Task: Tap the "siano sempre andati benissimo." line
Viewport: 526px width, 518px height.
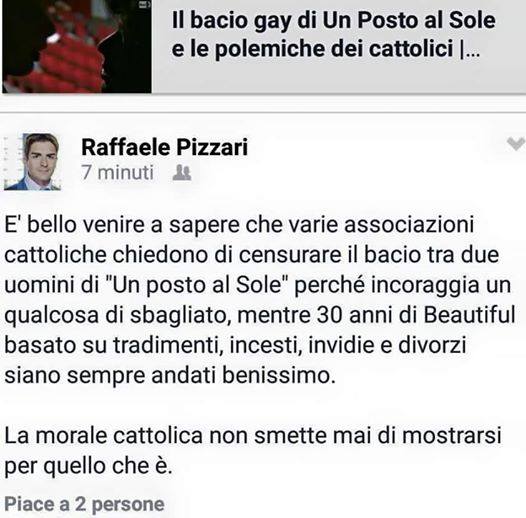Action: click(x=170, y=375)
